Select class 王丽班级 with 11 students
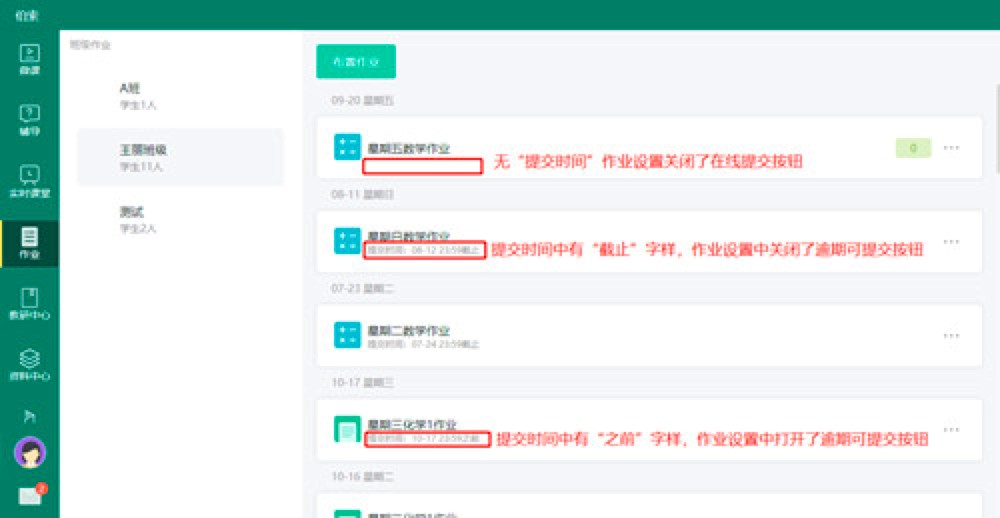Screen dimensions: 1000x518 point(180,157)
